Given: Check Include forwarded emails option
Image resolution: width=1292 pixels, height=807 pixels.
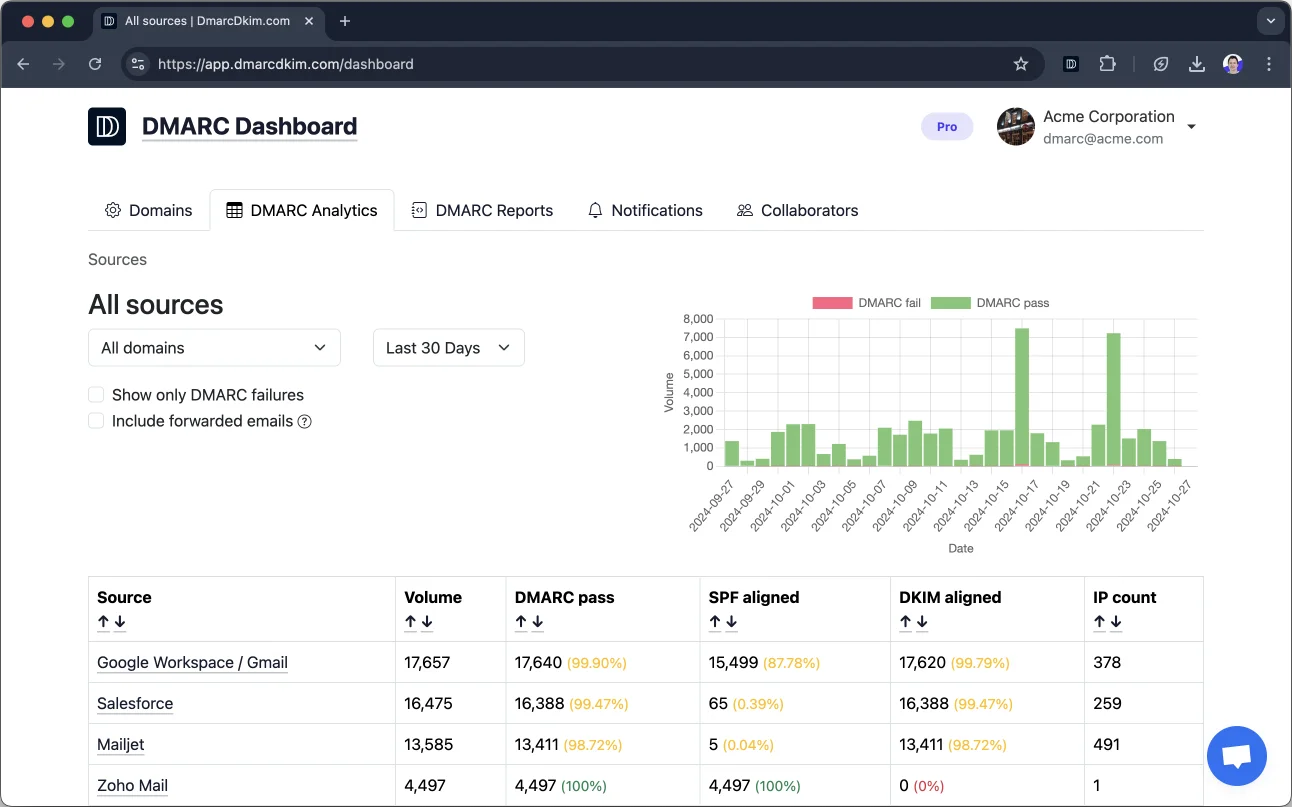Looking at the screenshot, I should click(x=97, y=421).
